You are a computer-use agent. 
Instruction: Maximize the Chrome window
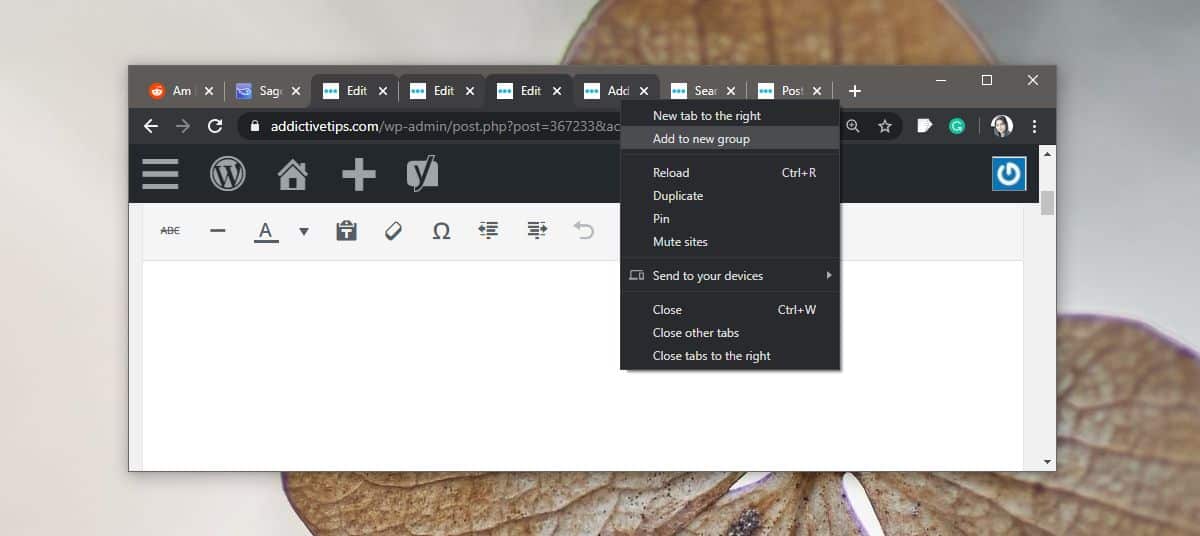click(987, 80)
